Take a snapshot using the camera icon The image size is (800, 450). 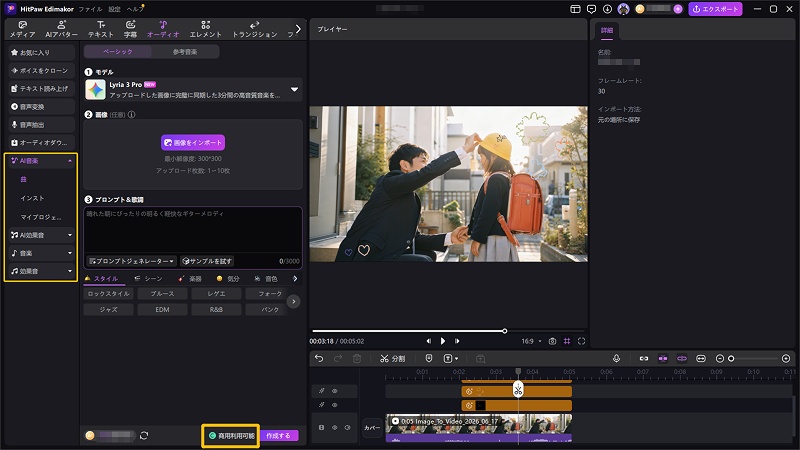pos(552,341)
